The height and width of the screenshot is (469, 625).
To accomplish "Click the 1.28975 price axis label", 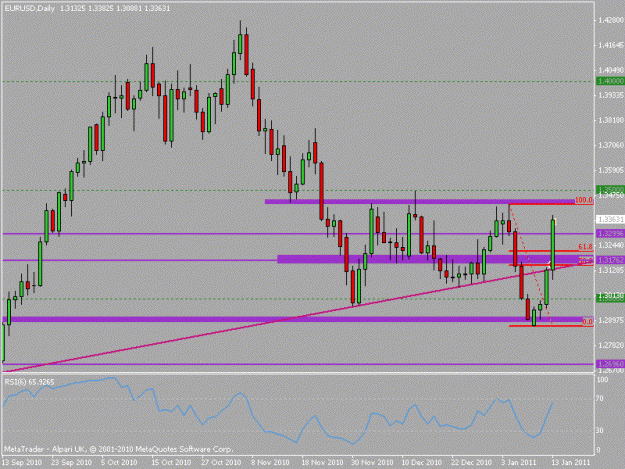I will 611,320.
